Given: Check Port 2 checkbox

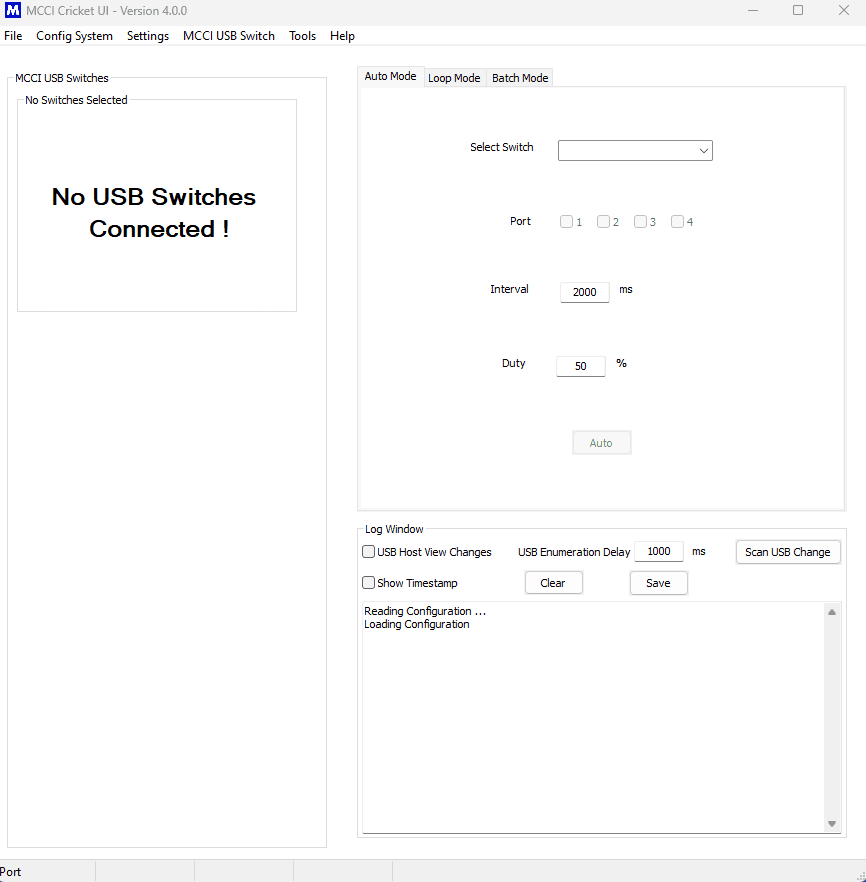Looking at the screenshot, I should click(603, 222).
